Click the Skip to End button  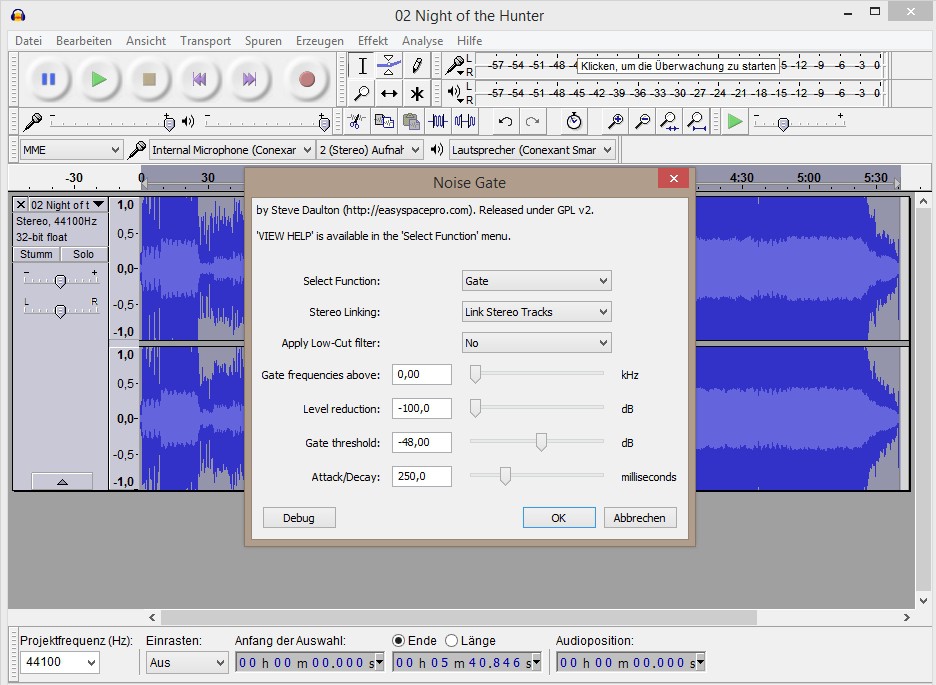(250, 79)
